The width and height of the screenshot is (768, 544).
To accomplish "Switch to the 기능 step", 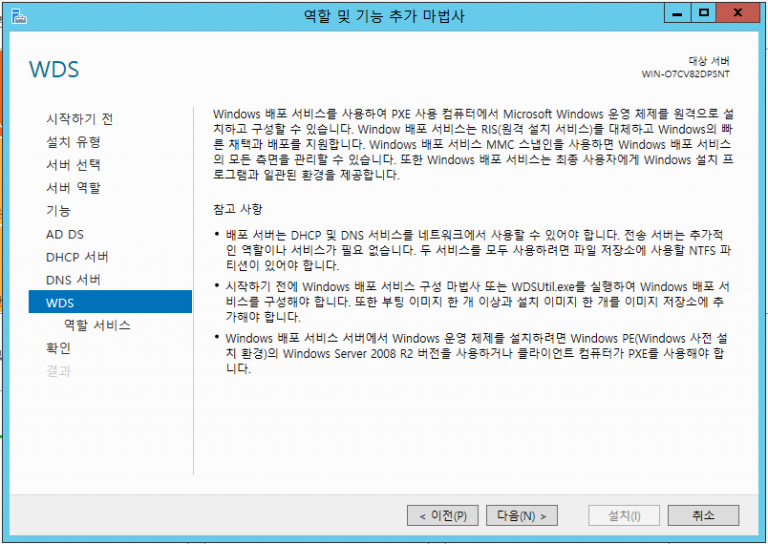I will (59, 210).
